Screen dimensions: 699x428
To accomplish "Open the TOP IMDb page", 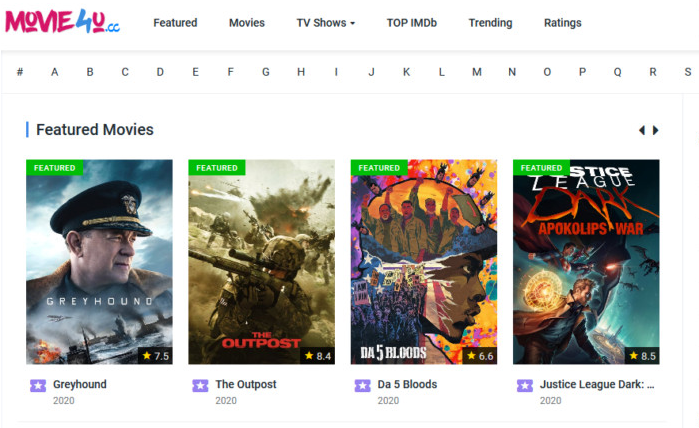I will 411,23.
